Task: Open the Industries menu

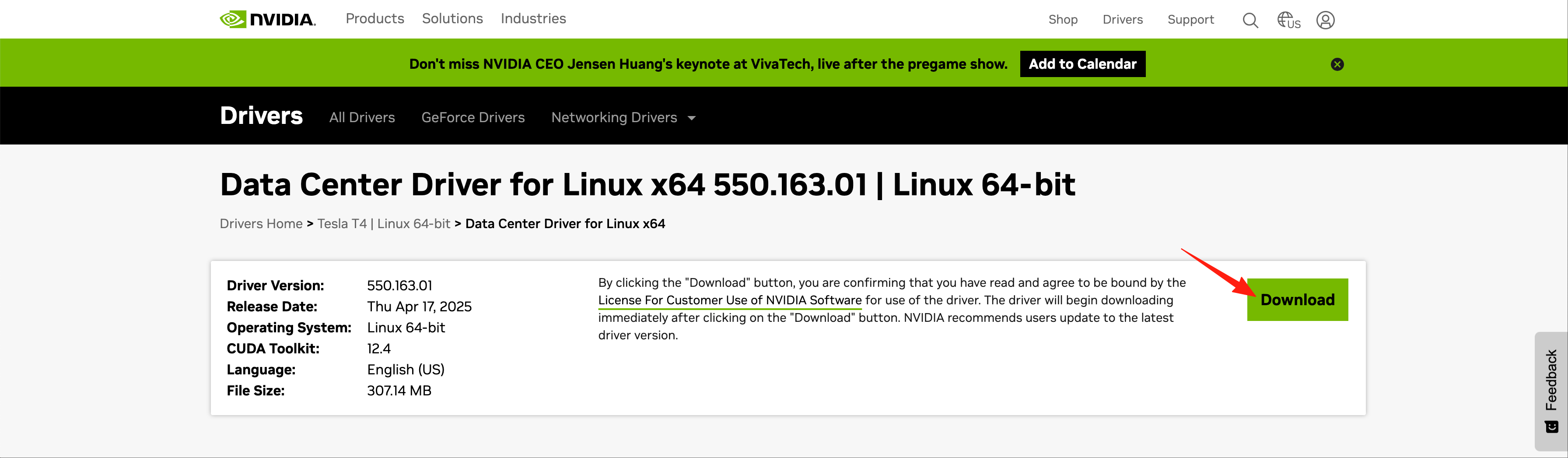Action: tap(533, 19)
